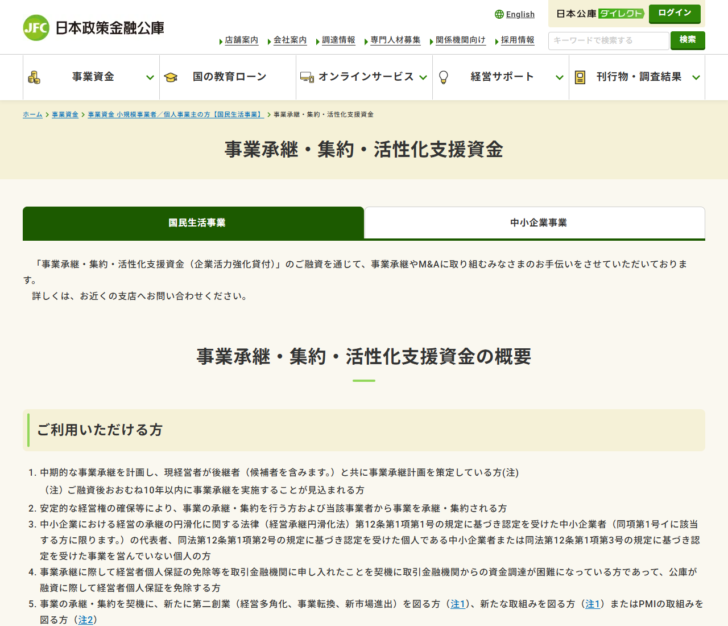Image resolution: width=728 pixels, height=626 pixels.
Task: Click the 注2 footnote link
Action: click(85, 620)
